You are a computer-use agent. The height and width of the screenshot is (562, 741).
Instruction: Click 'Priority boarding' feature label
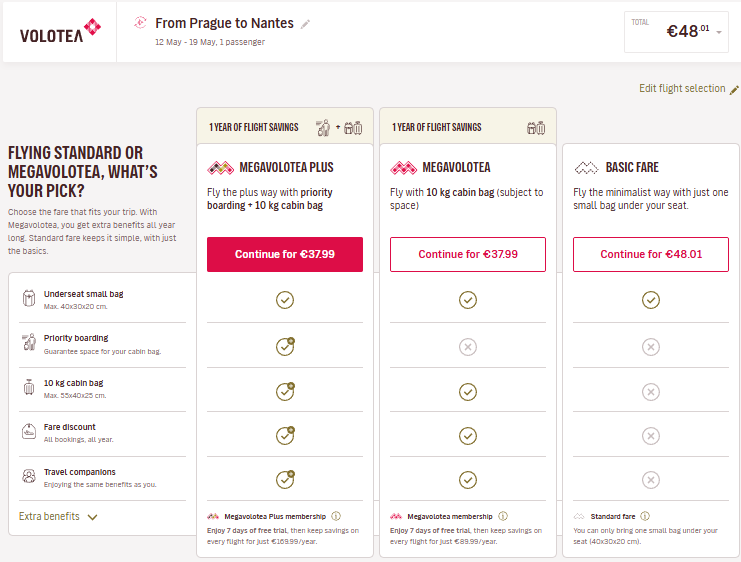click(76, 338)
